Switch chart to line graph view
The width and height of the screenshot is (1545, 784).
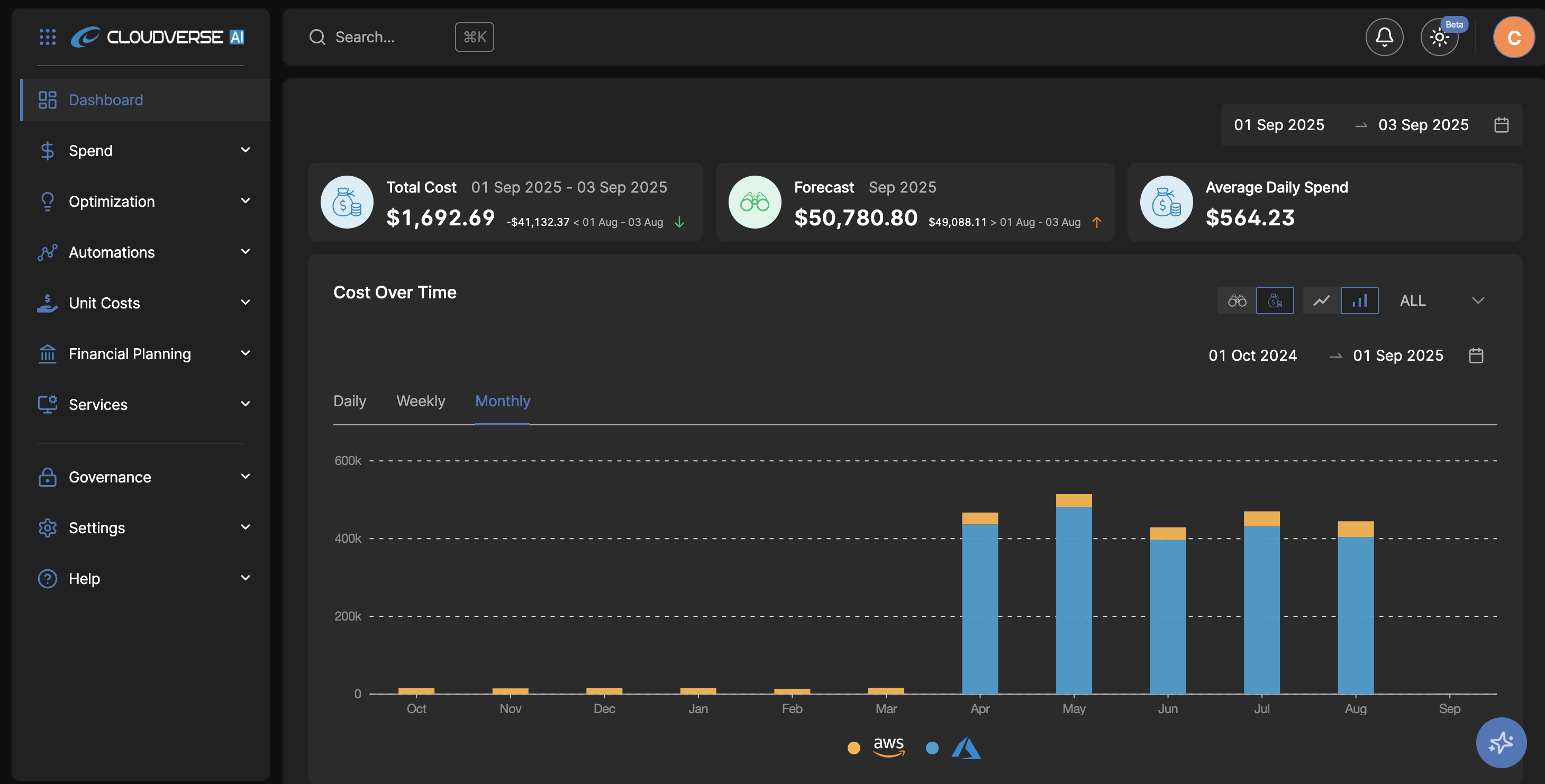(x=1321, y=300)
